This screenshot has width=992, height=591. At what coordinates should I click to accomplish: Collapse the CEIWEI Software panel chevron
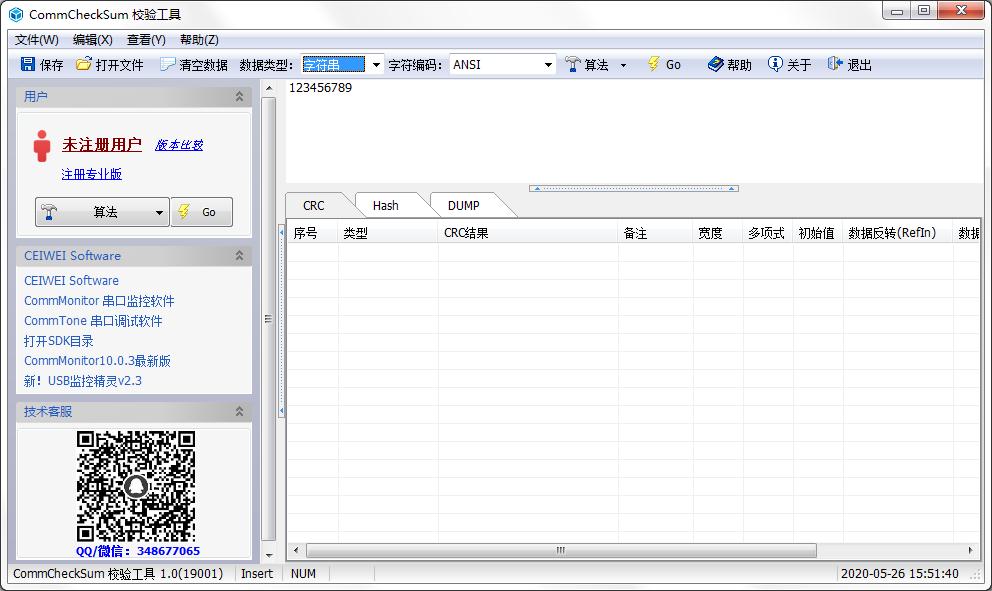(240, 255)
